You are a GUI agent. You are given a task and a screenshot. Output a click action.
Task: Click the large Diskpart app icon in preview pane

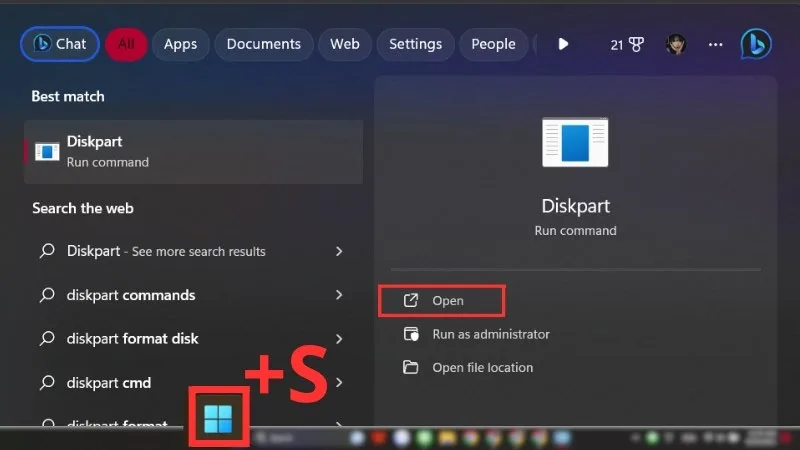coord(575,142)
